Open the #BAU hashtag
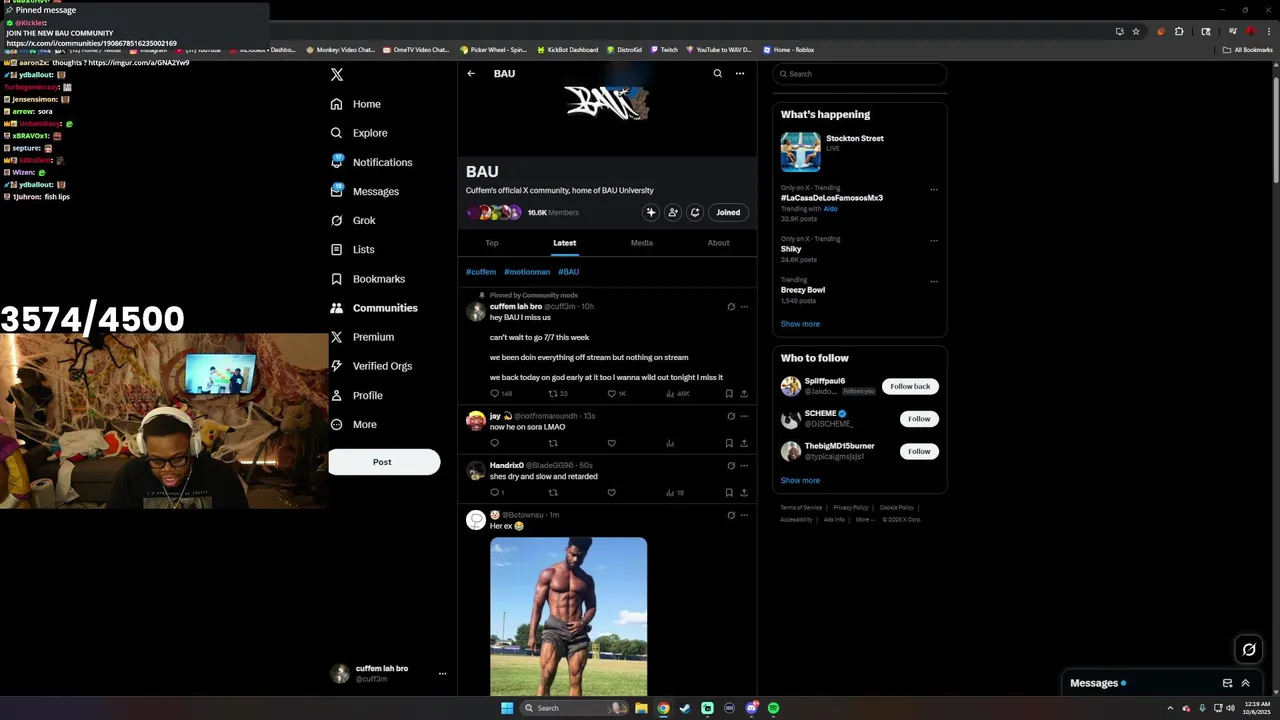Screen dimensions: 1280x720 (x=569, y=272)
